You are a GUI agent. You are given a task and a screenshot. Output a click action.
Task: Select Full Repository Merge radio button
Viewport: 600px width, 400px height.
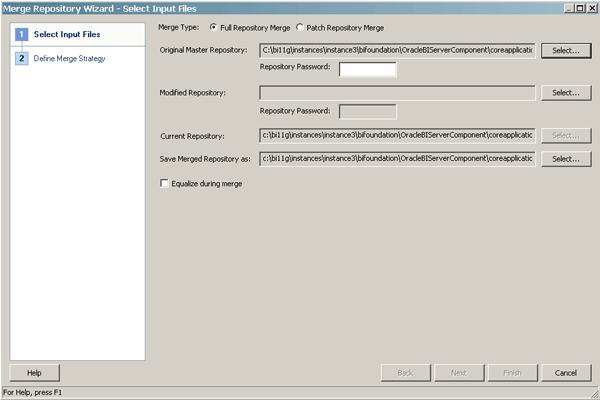click(213, 27)
